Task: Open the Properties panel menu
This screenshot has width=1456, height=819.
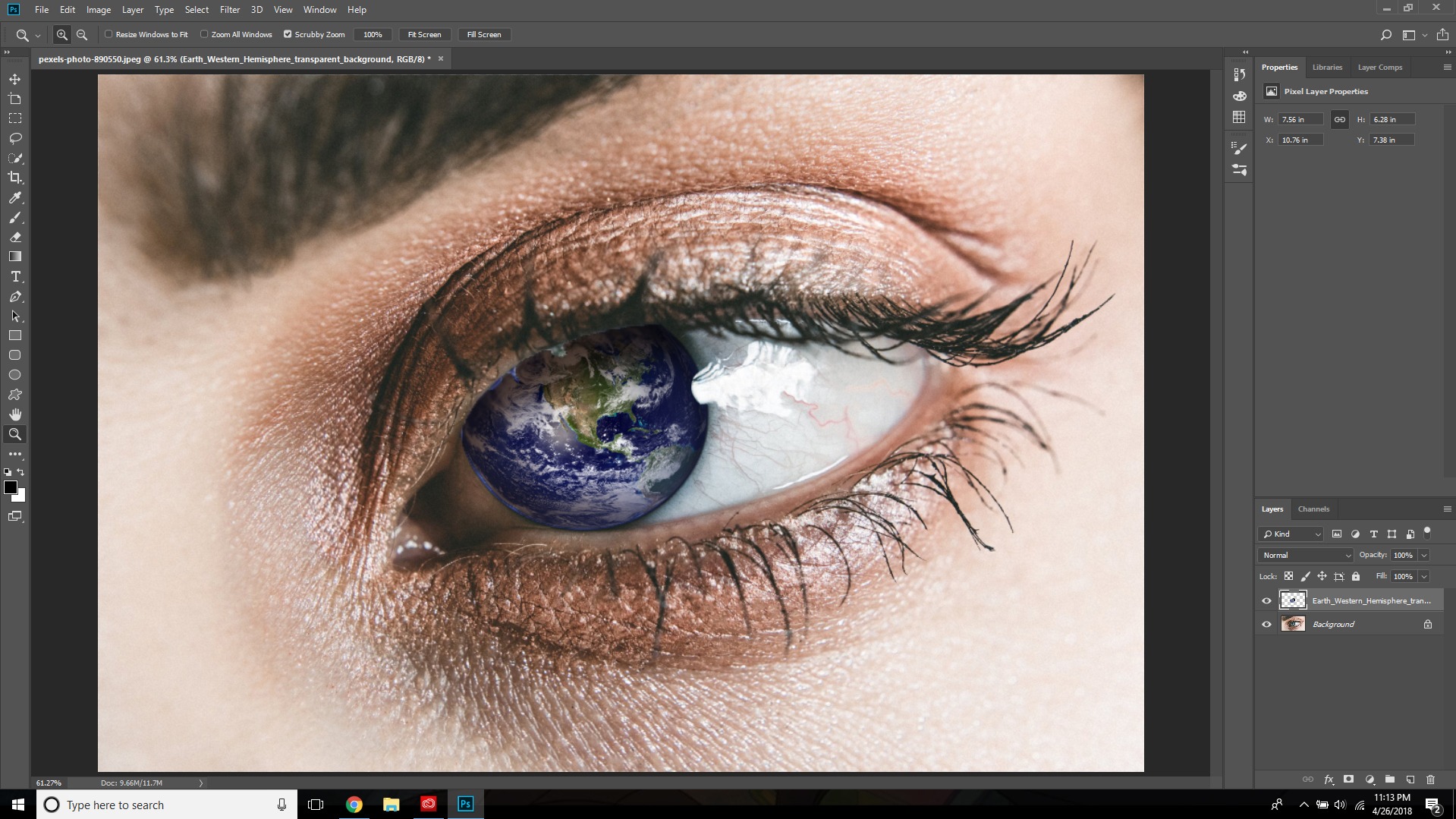Action: pos(1447,68)
